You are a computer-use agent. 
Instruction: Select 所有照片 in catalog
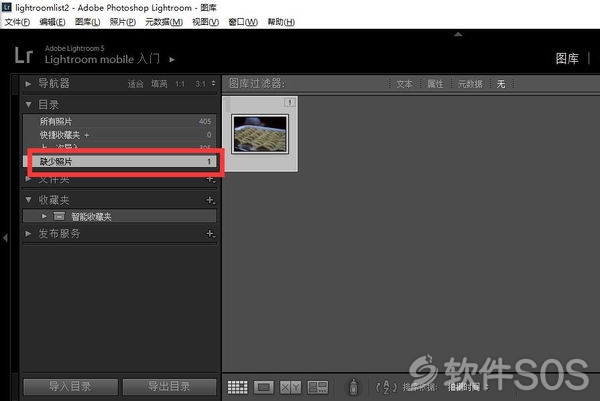pos(119,122)
